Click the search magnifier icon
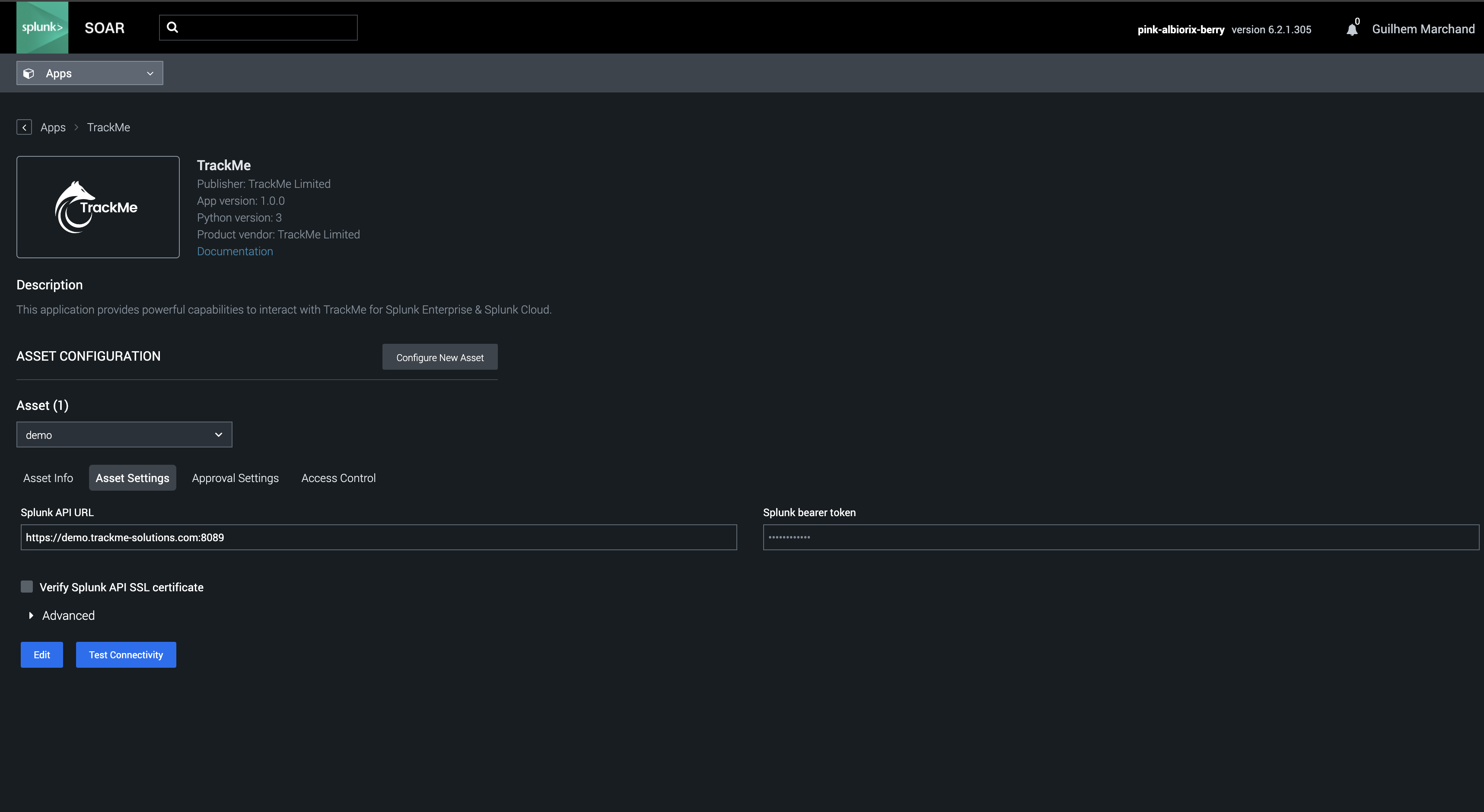Viewport: 1484px width, 812px height. tap(172, 27)
